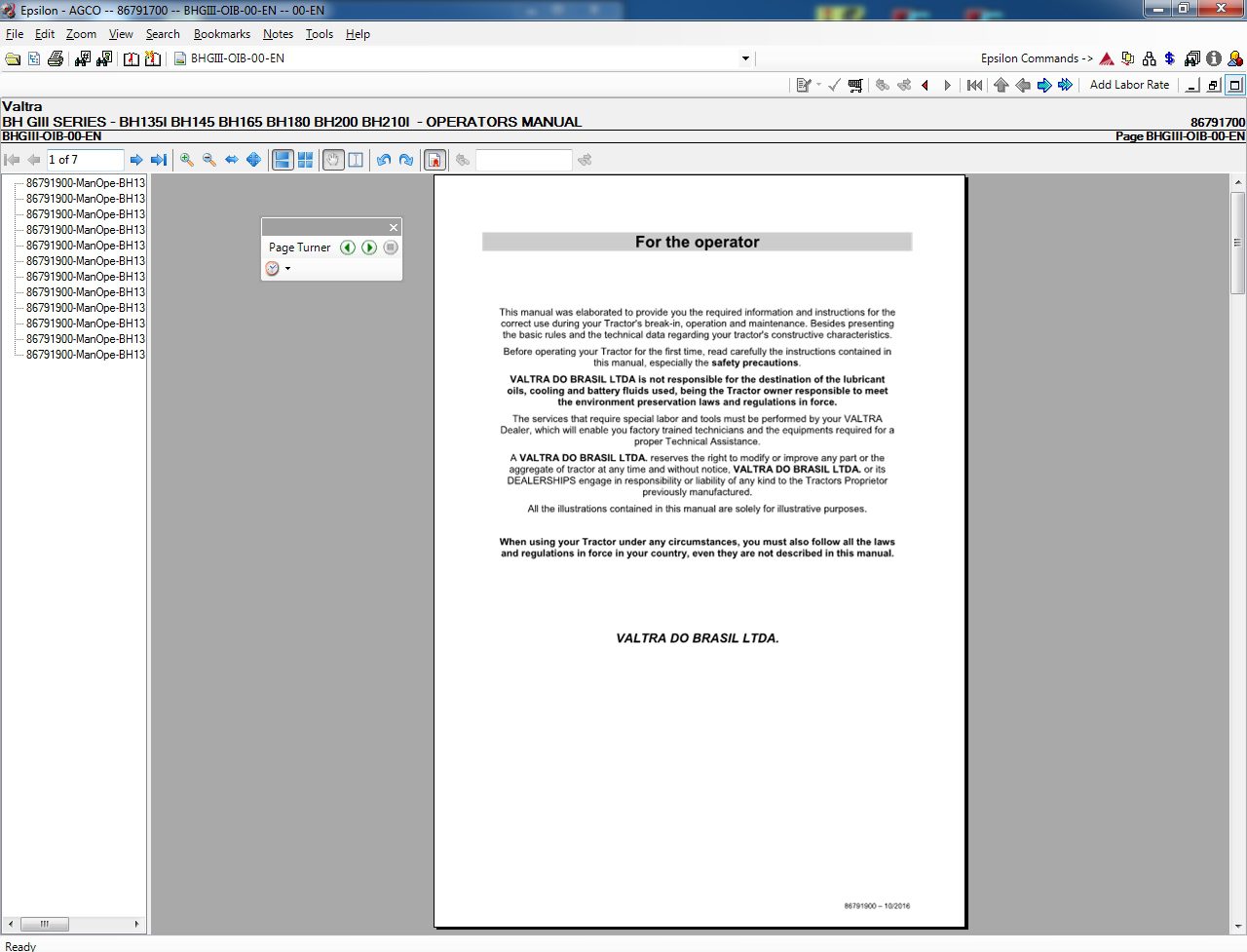The image size is (1247, 952).
Task: Click the blue double right arrow icon
Action: (1066, 85)
